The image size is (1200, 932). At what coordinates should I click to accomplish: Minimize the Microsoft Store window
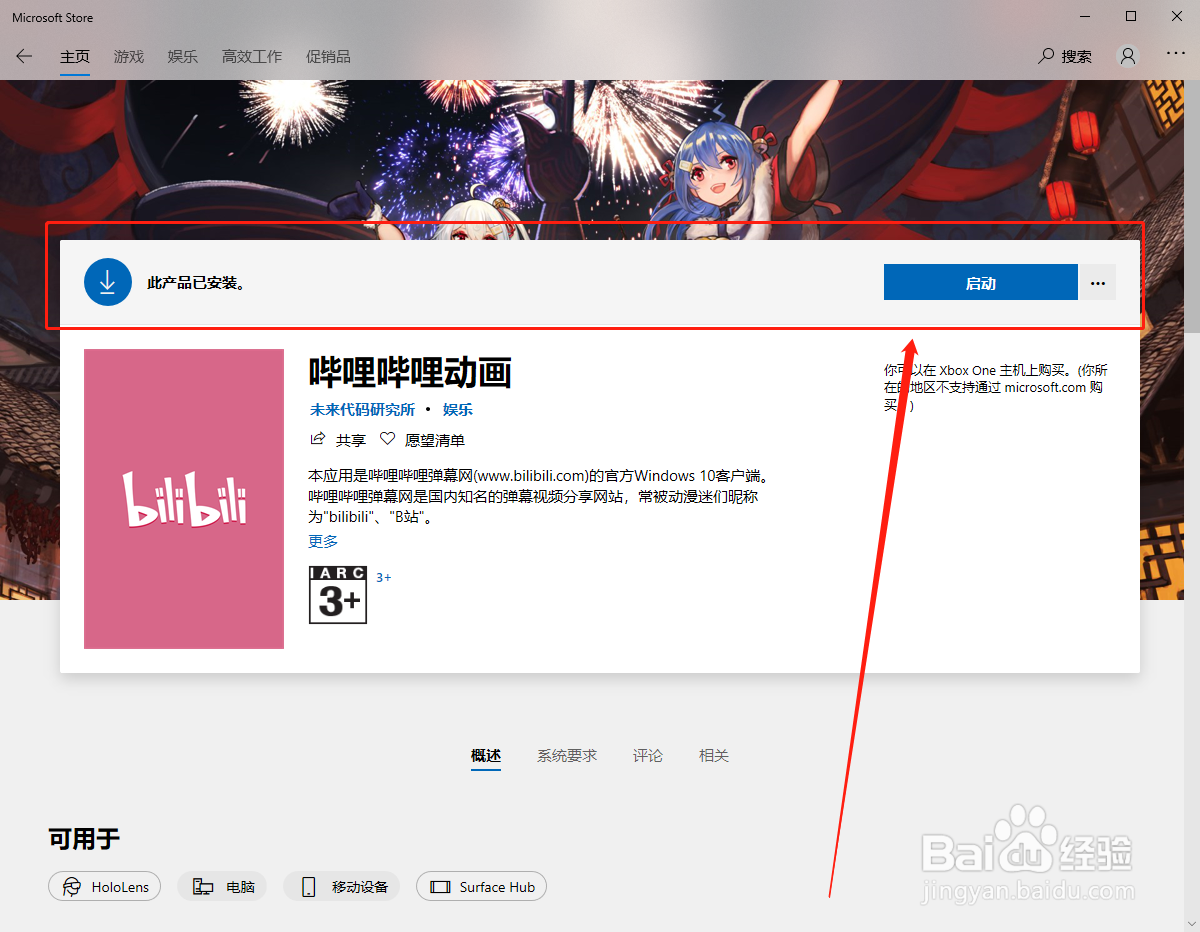(1085, 16)
